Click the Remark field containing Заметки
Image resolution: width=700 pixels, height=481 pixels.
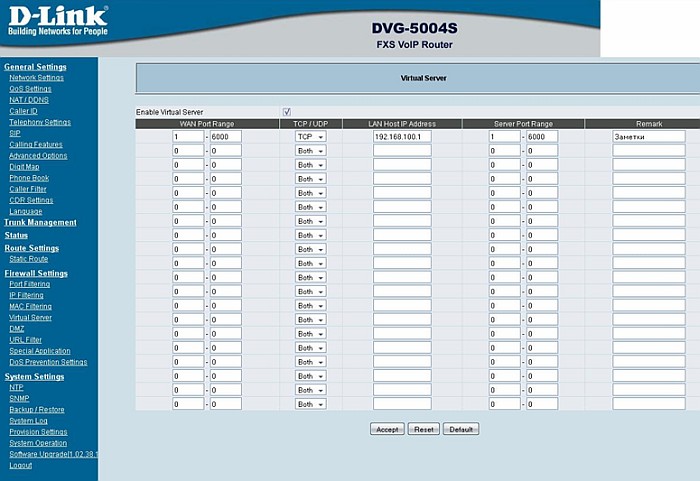(x=648, y=136)
